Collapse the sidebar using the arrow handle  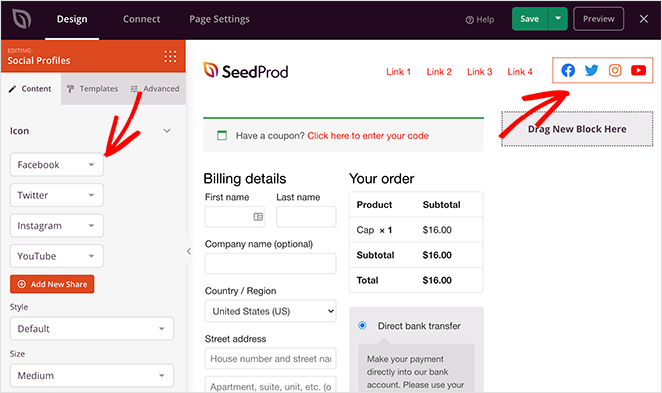click(189, 251)
